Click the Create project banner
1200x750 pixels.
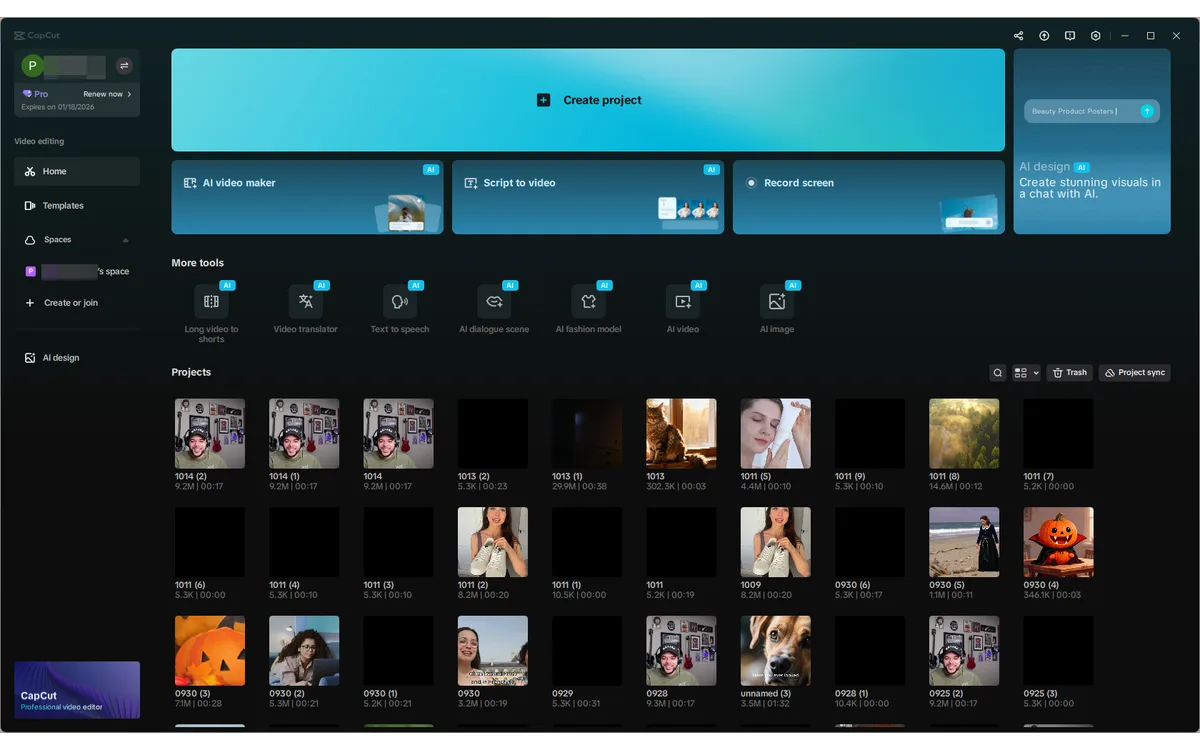[588, 100]
